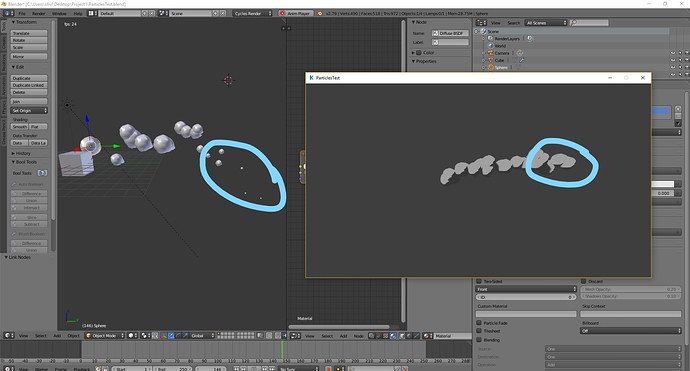The width and height of the screenshot is (690, 371).
Task: Click the timeline record red button icon
Action: tap(328, 368)
